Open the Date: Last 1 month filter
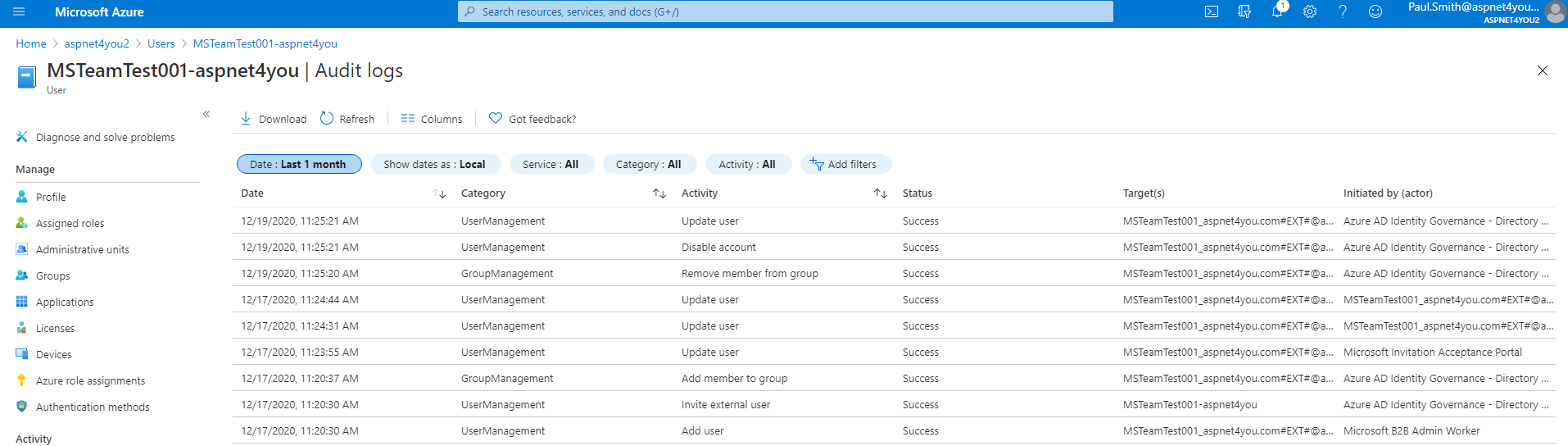Viewport: 1568px width, 446px height. tap(299, 164)
